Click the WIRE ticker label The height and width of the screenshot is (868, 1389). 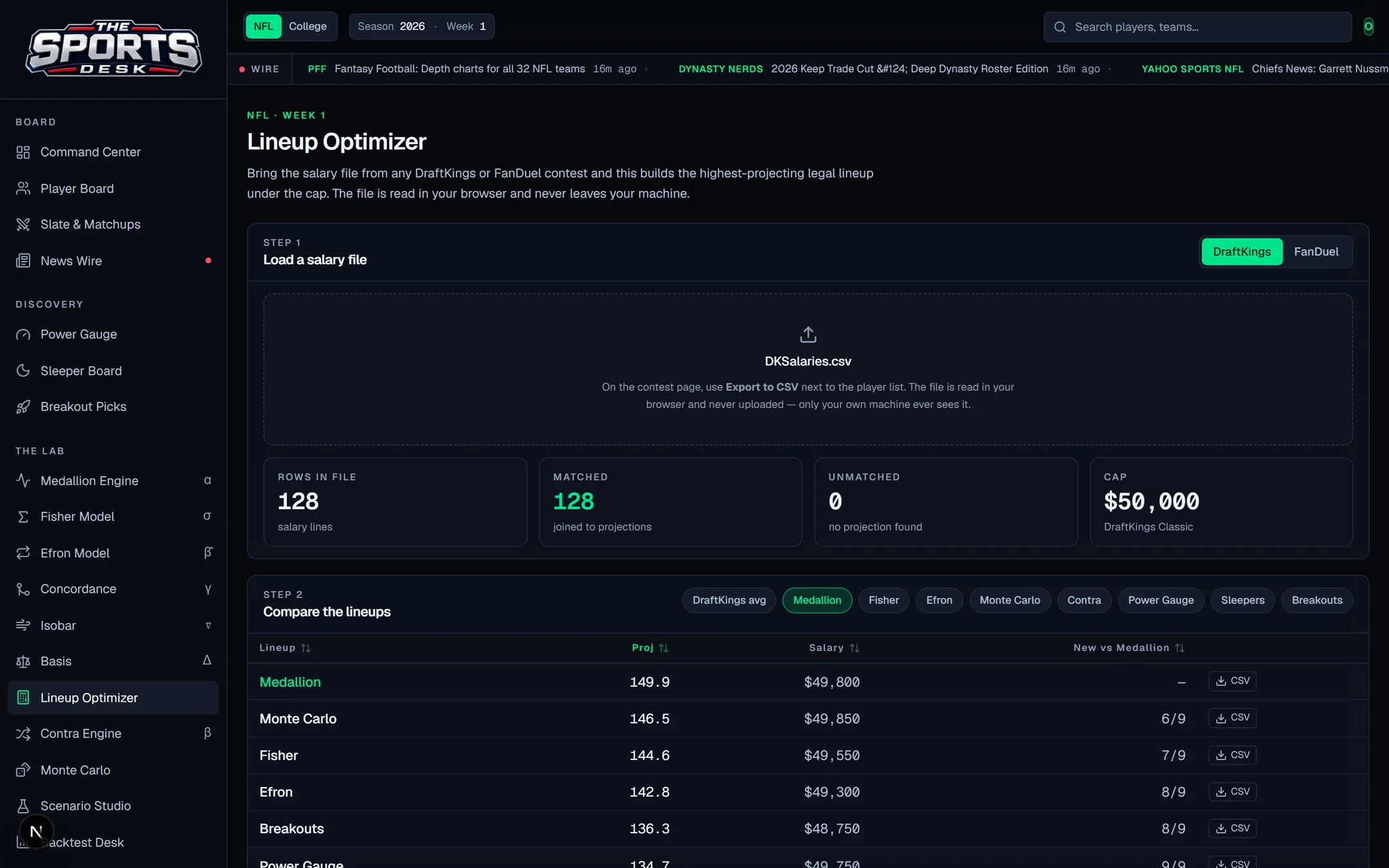point(259,69)
